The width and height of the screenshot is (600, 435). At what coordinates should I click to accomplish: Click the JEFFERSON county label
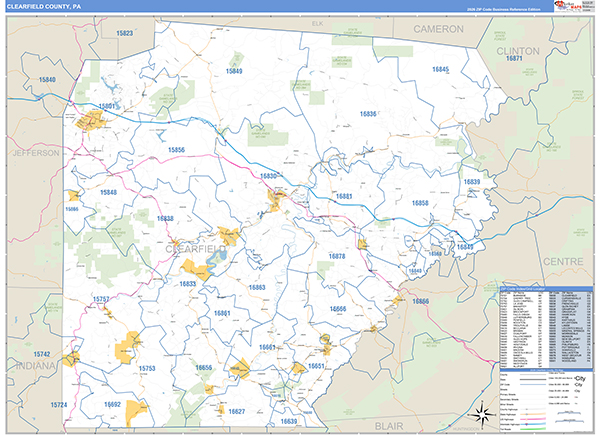click(x=37, y=153)
